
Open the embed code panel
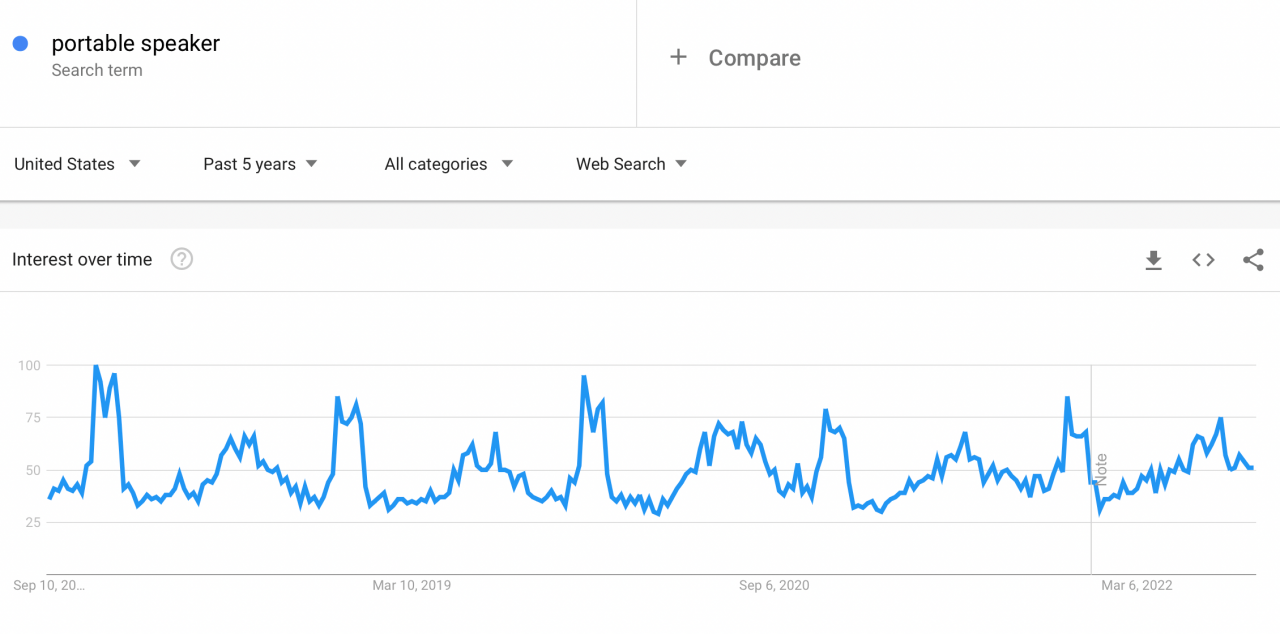(x=1203, y=259)
